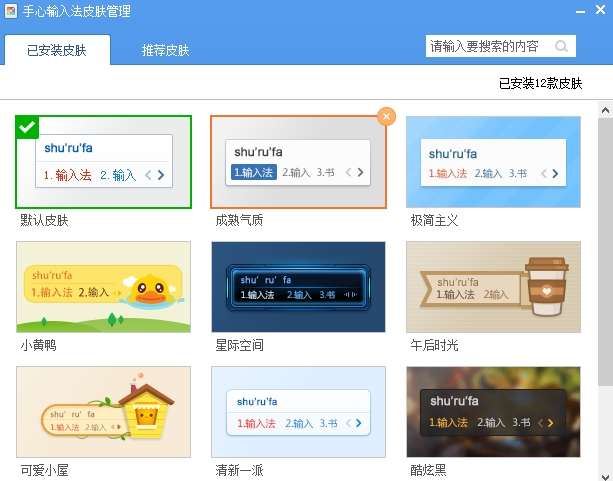Open the 推荐皮肤 tab
The height and width of the screenshot is (481, 613).
pyautogui.click(x=165, y=50)
